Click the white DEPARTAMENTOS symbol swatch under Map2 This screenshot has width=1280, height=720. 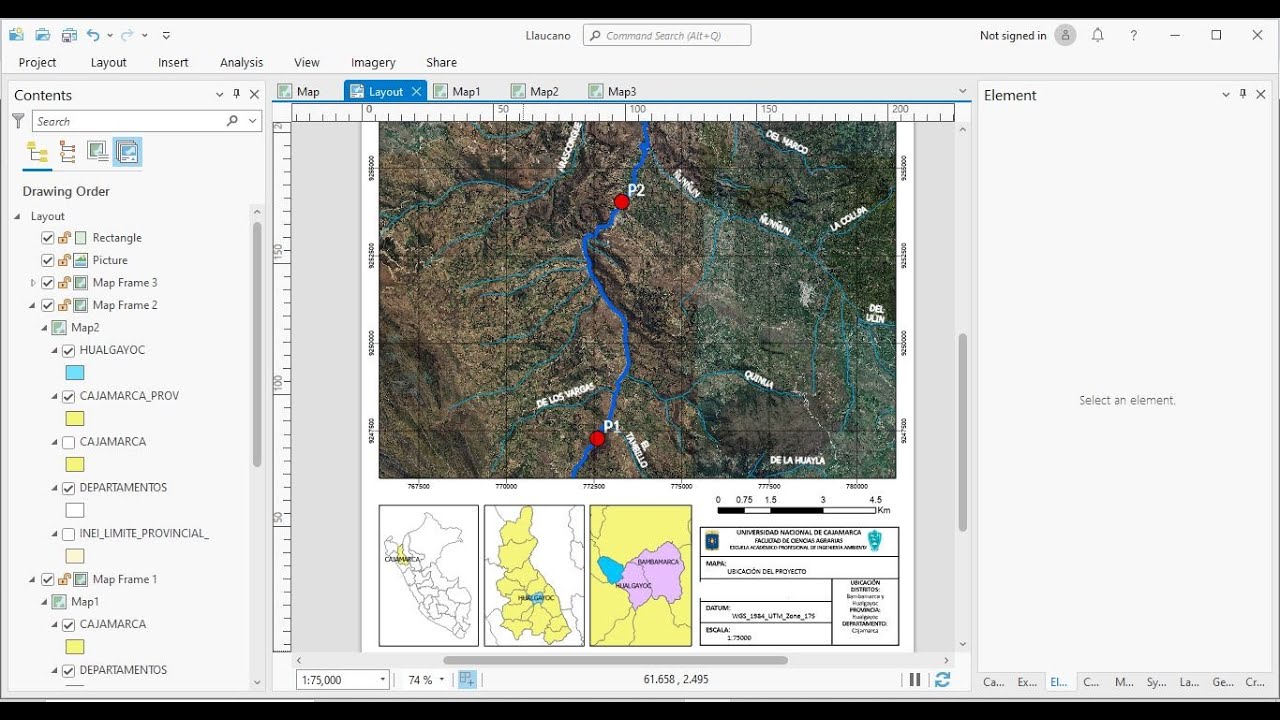75,510
